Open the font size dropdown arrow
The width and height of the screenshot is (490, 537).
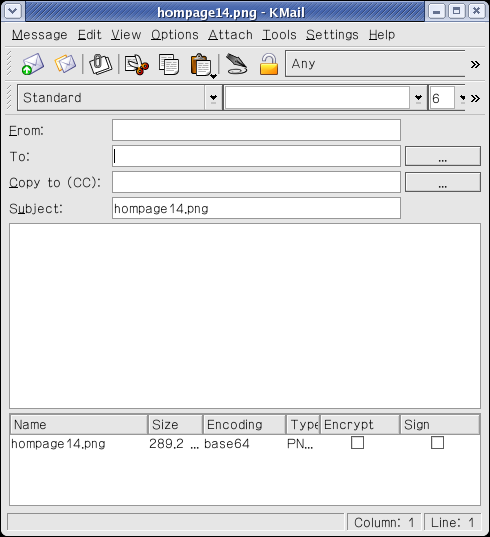tap(462, 98)
